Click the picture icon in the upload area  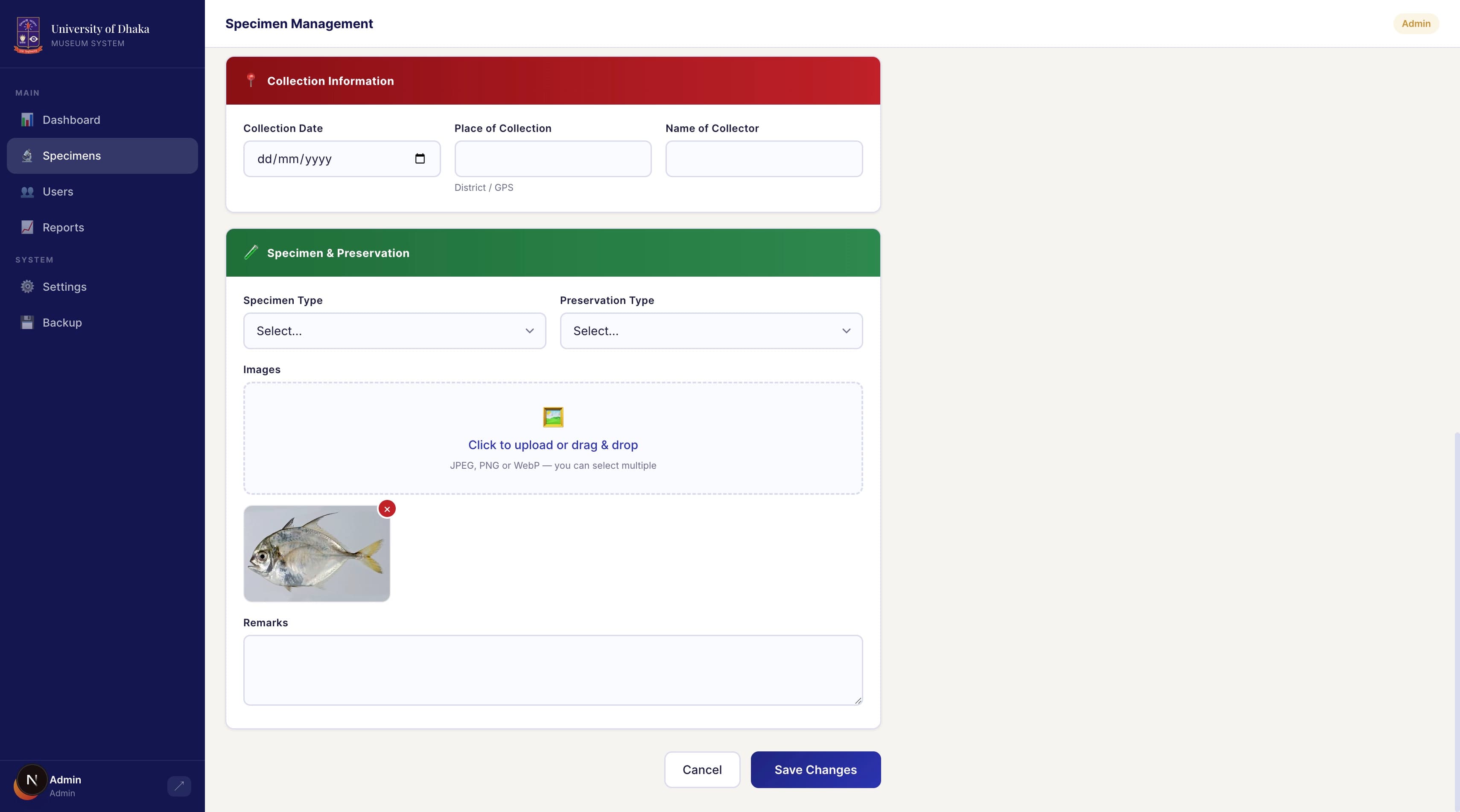click(553, 417)
